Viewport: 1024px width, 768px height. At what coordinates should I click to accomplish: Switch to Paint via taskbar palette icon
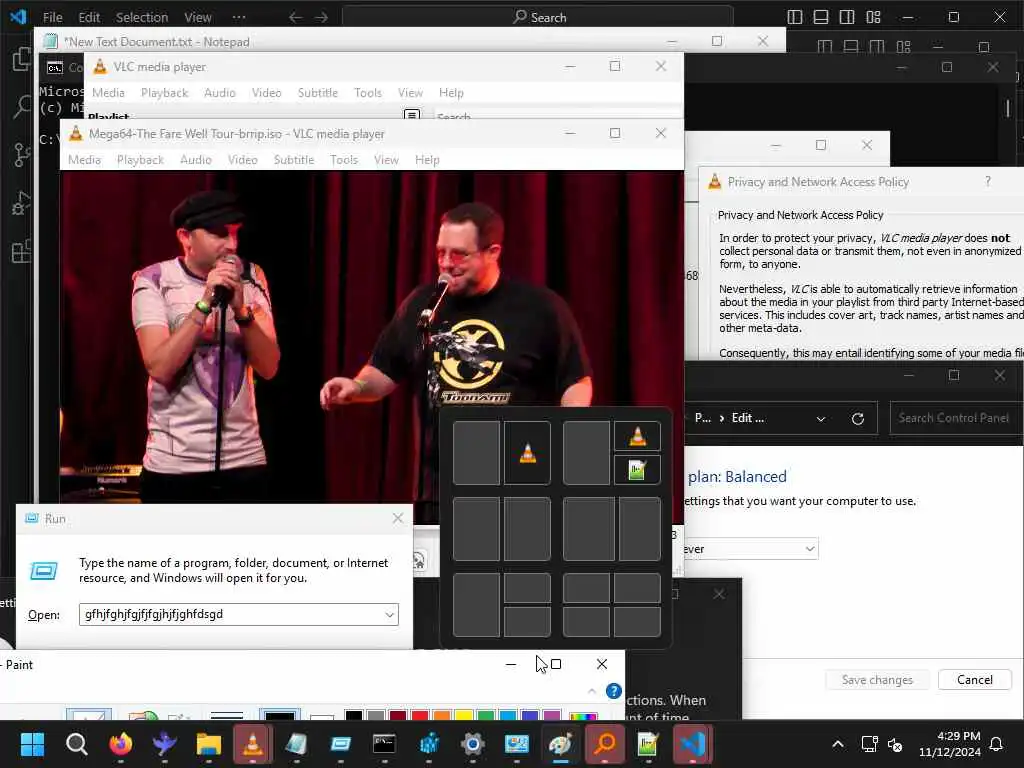point(560,744)
